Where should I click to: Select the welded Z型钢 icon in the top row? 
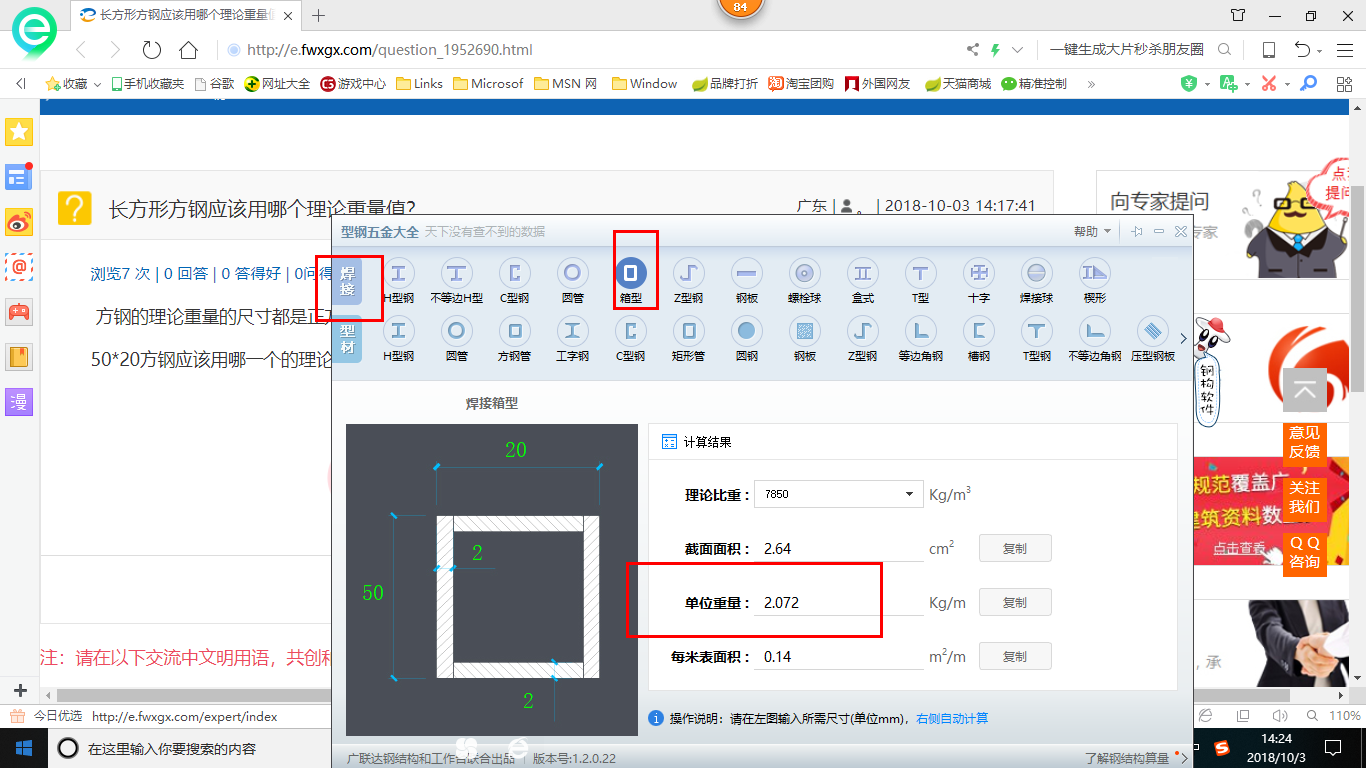[x=688, y=272]
